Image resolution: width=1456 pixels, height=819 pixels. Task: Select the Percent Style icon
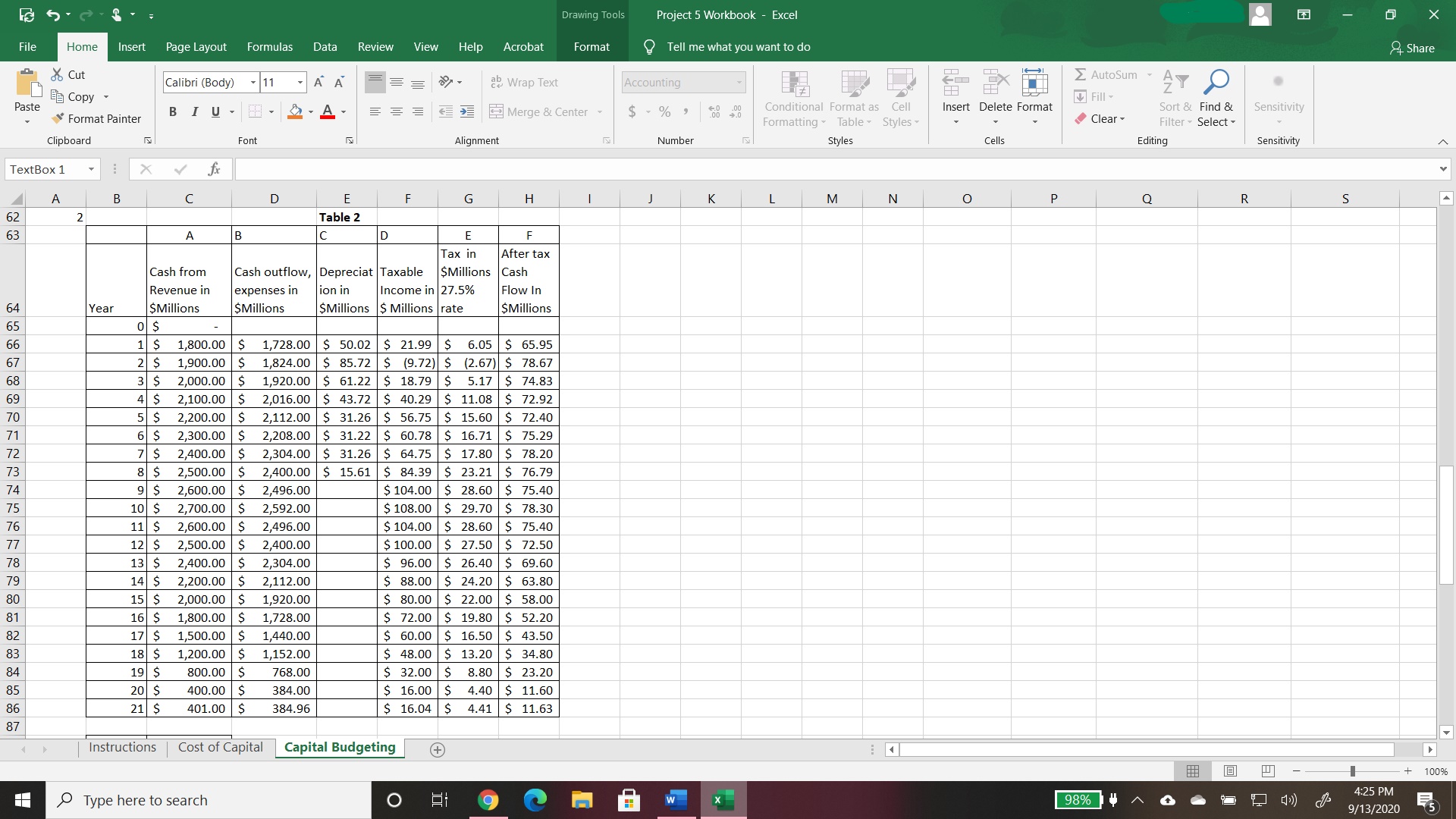(665, 111)
